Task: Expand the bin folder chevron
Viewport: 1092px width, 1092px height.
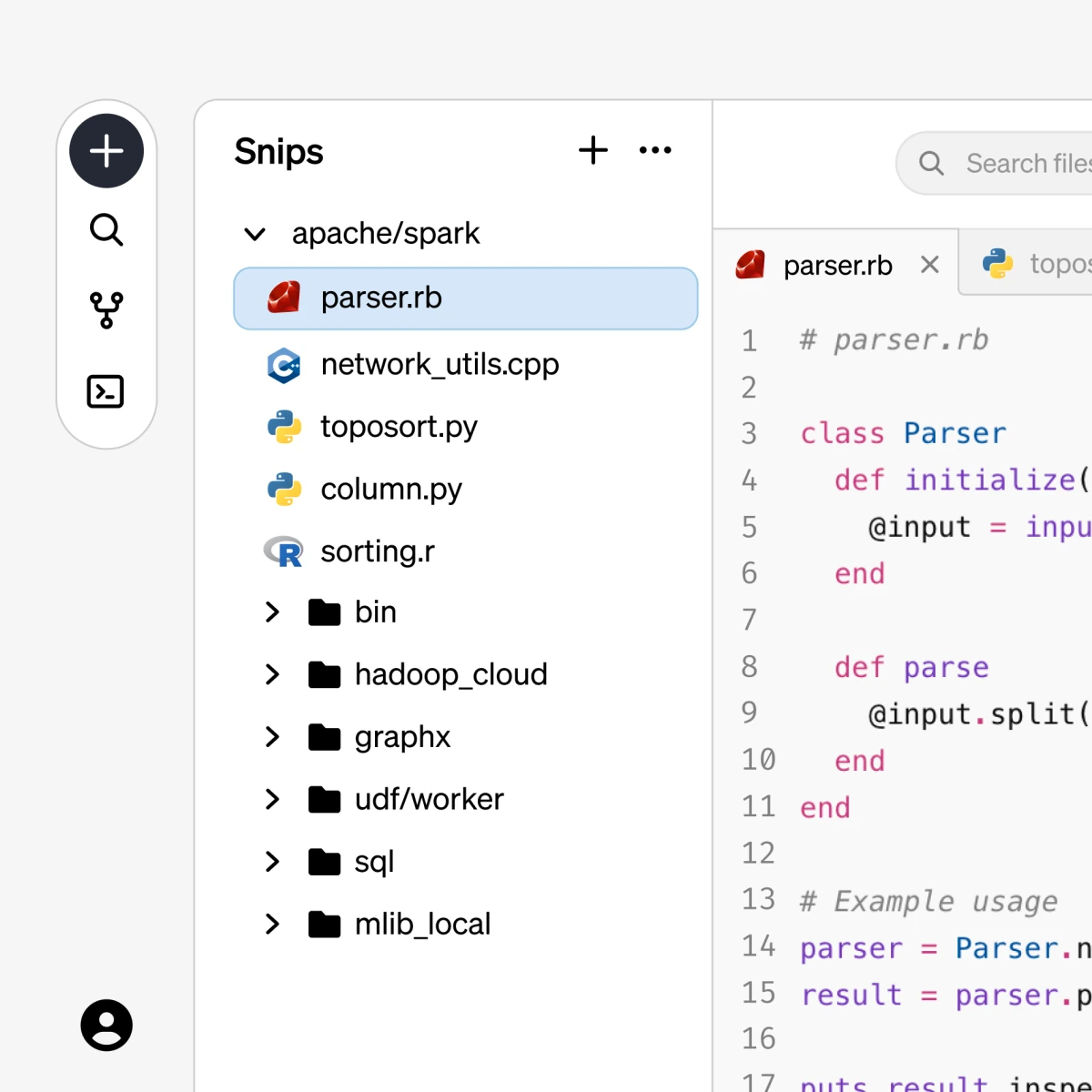Action: (x=271, y=612)
